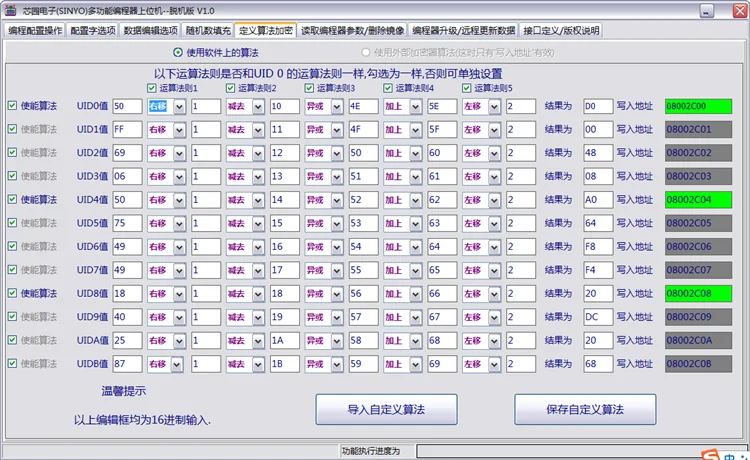Switch to the 随机数填充 tab
750x460 pixels.
(208, 31)
